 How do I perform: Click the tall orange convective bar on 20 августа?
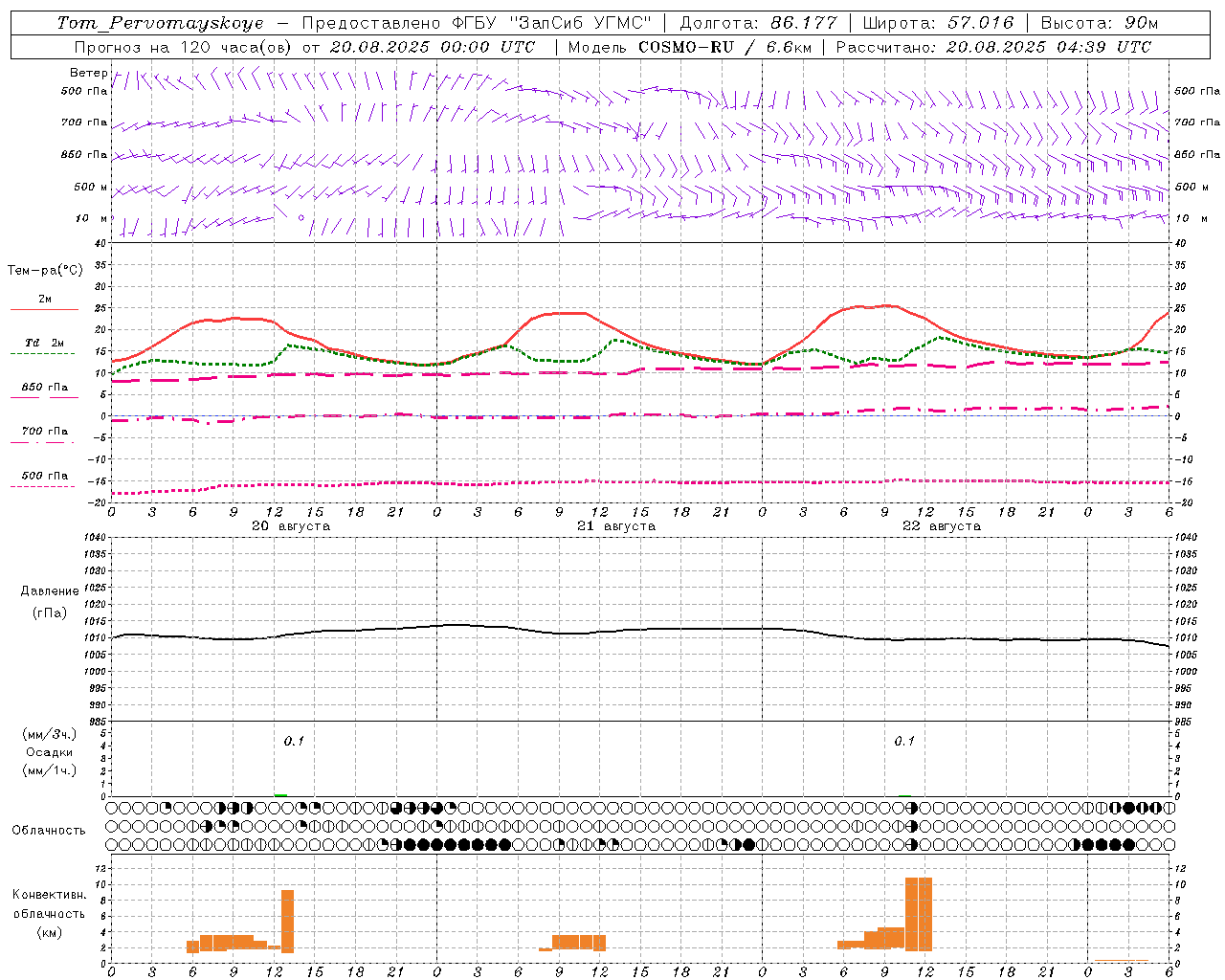click(287, 920)
